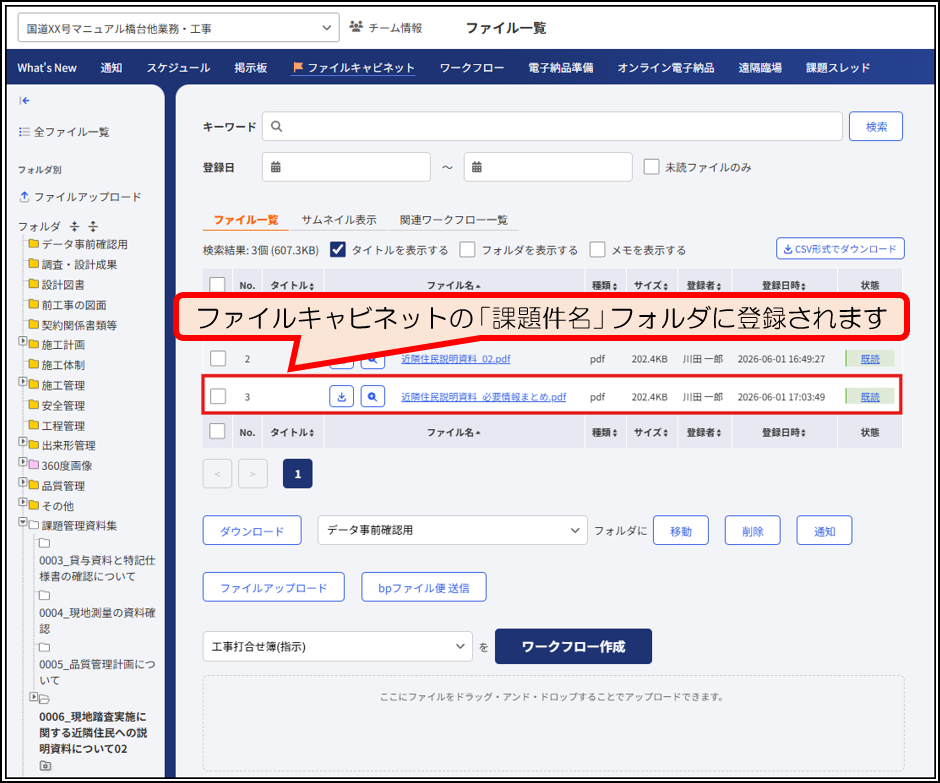Open the What's New menu
This screenshot has width=940, height=783.
click(x=47, y=68)
